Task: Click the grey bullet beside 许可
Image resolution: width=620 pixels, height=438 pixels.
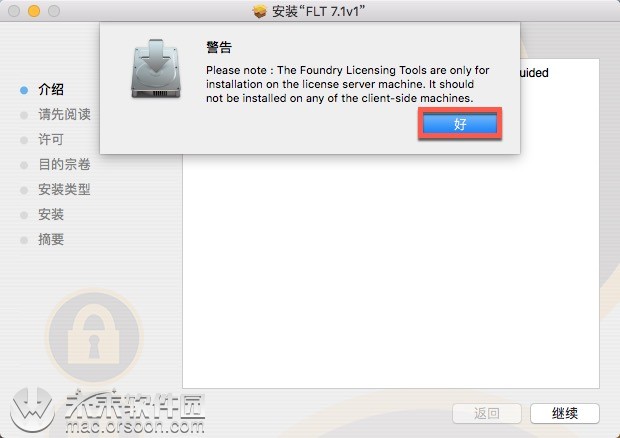Action: [24, 140]
